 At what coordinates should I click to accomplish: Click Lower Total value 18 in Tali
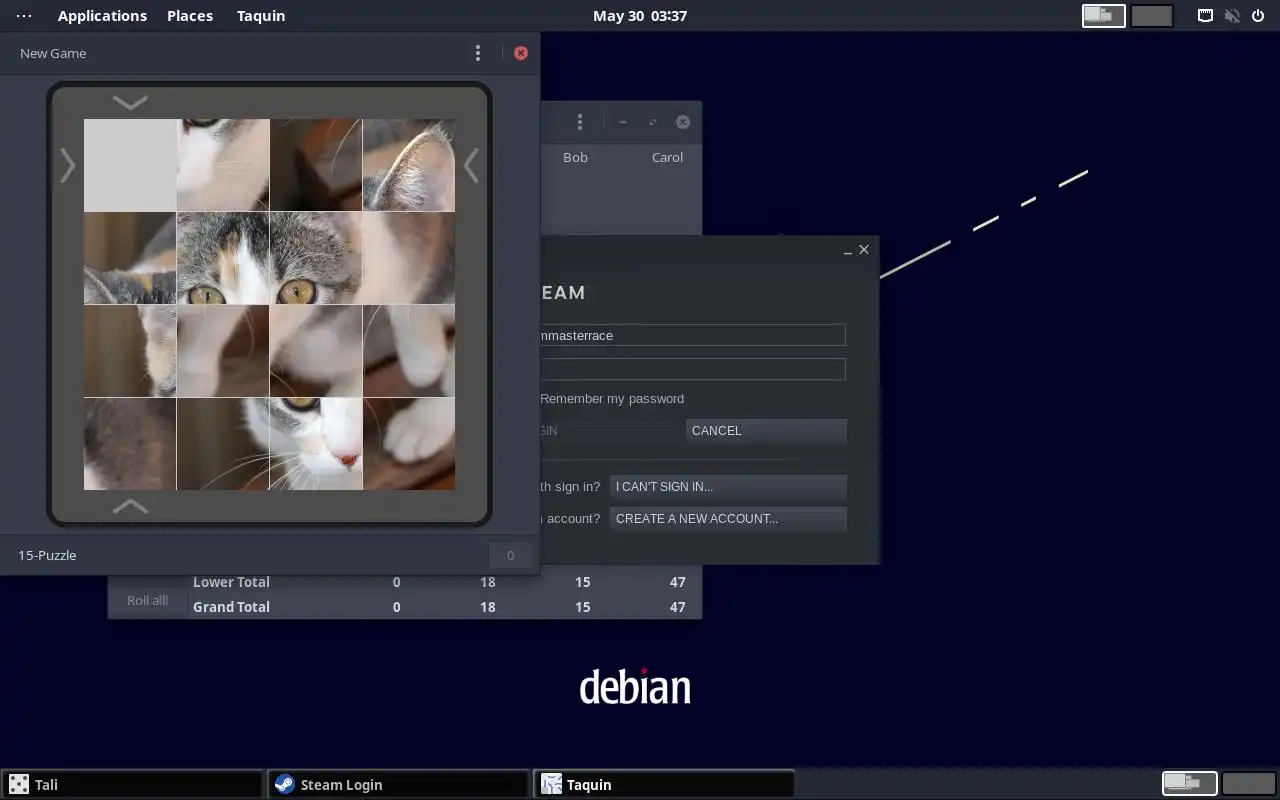[x=487, y=582]
